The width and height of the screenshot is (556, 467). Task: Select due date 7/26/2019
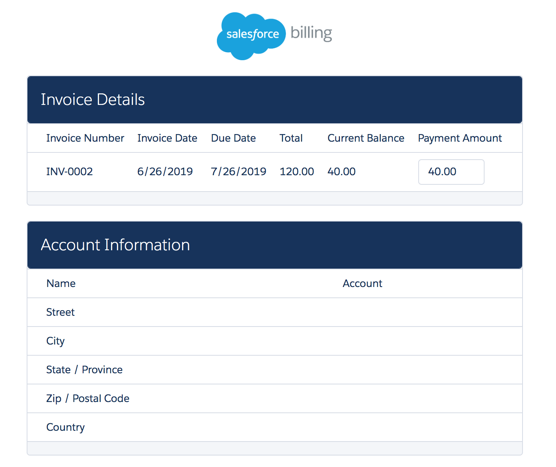tap(238, 172)
